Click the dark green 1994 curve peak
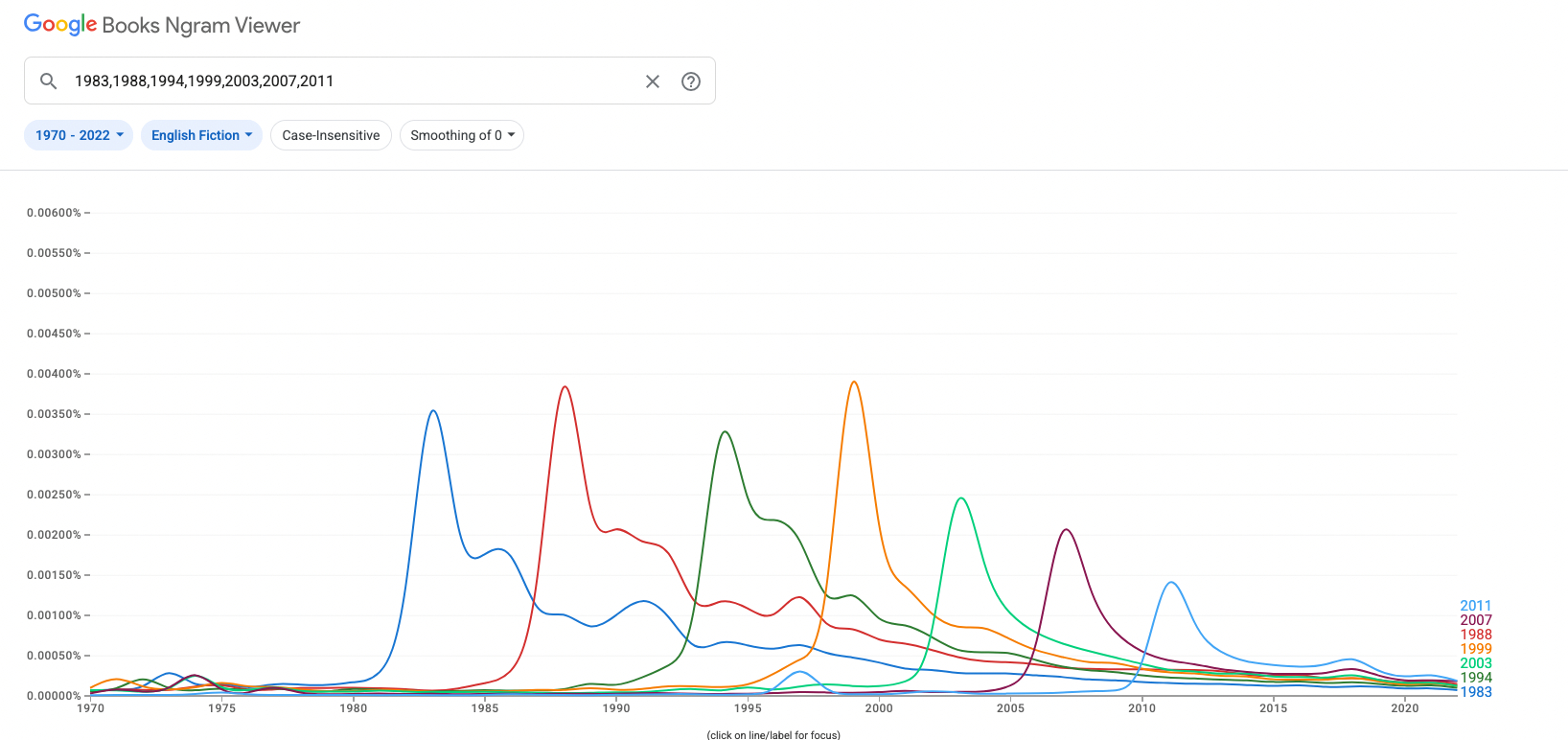This screenshot has width=1568, height=740. coord(725,432)
